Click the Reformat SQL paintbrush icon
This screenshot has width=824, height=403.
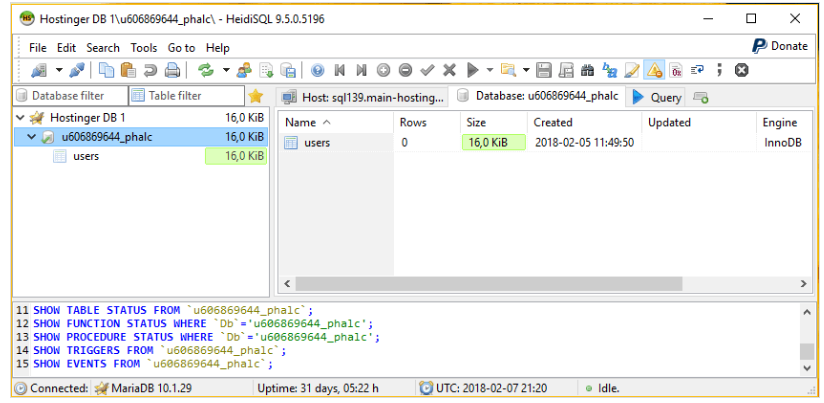[631, 70]
